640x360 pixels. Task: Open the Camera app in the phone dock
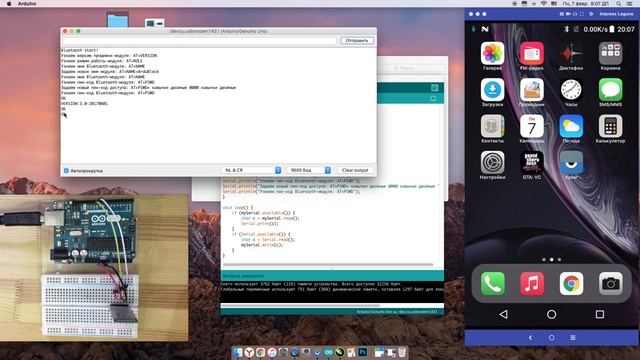click(x=611, y=283)
